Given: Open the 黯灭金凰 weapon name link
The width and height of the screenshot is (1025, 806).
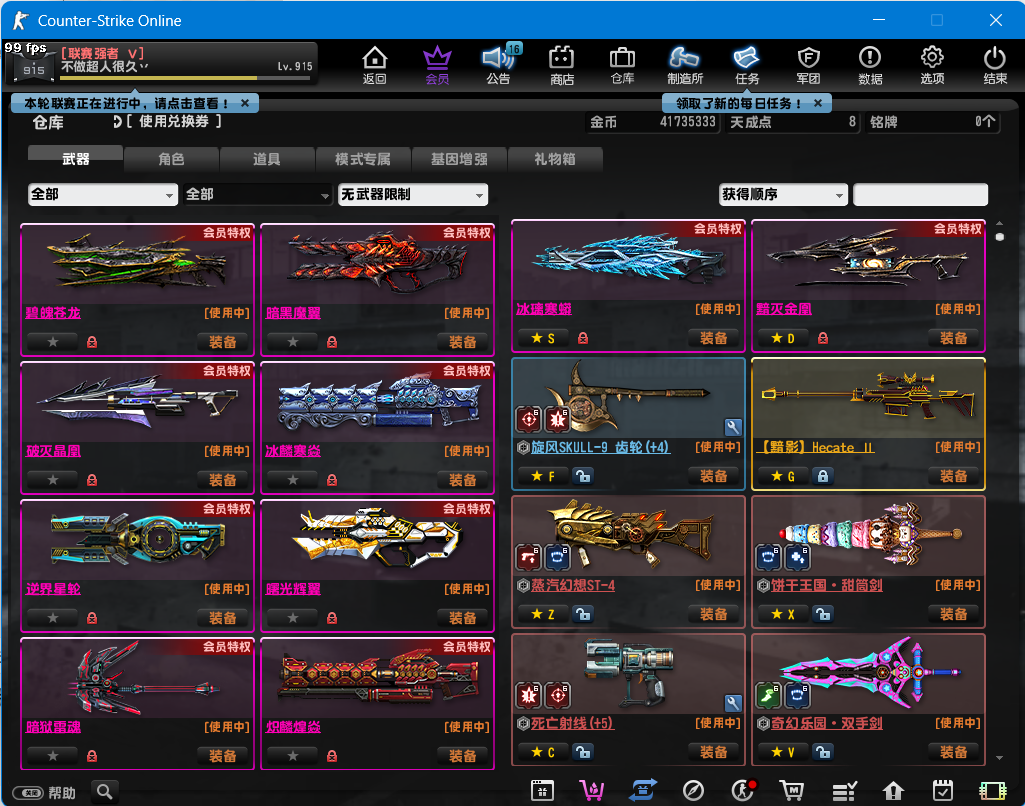Looking at the screenshot, I should 784,309.
